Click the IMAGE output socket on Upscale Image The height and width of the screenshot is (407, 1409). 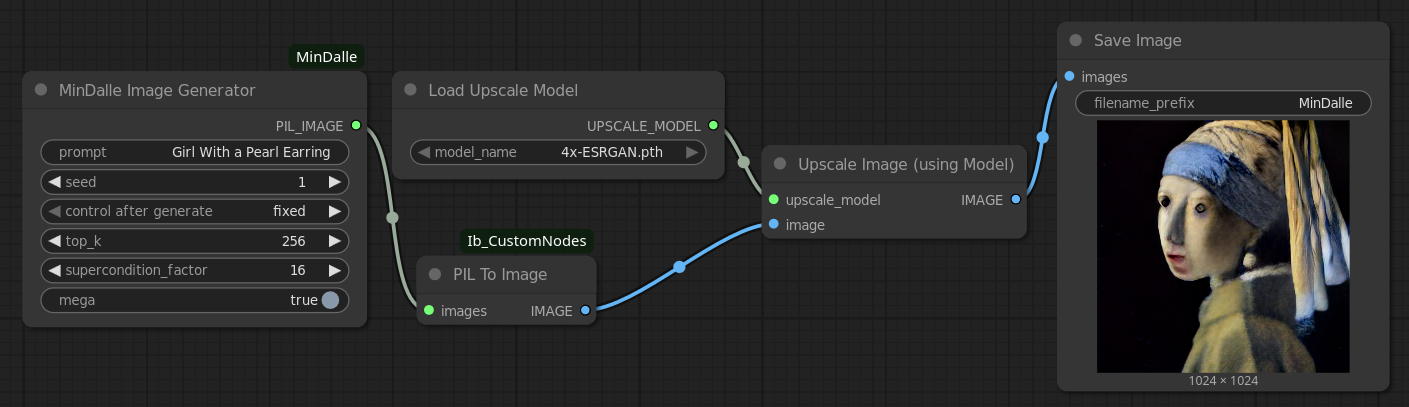click(1016, 200)
